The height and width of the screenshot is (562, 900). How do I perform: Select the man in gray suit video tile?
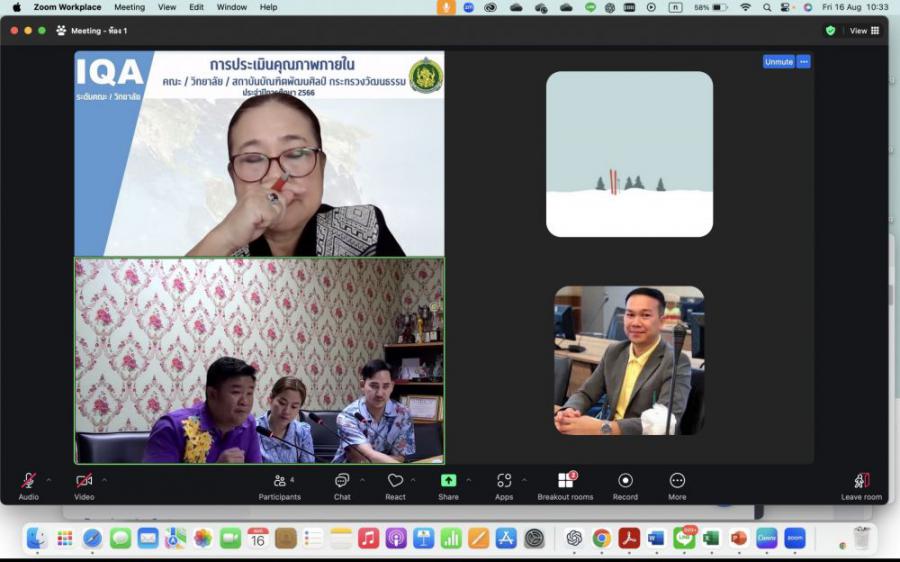[629, 361]
